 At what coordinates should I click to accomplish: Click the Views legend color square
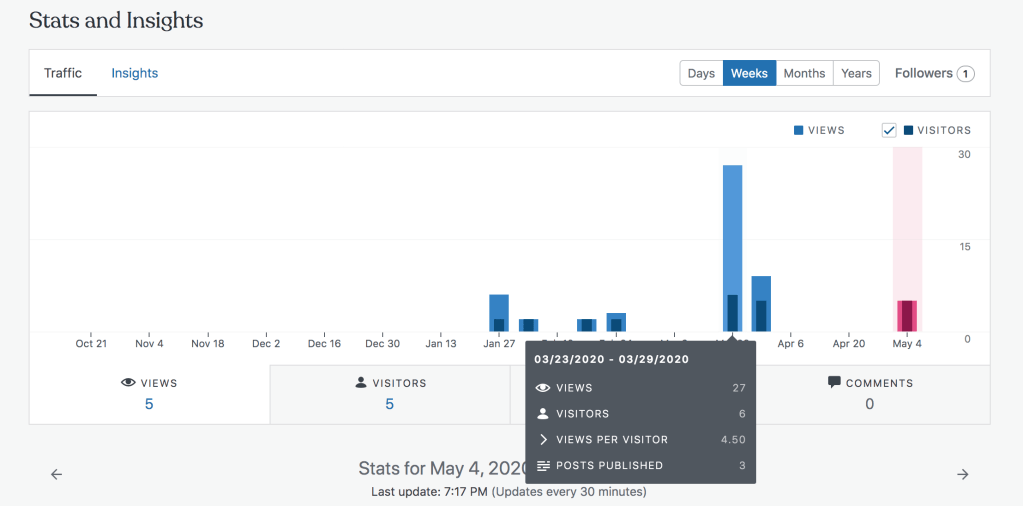[x=799, y=130]
